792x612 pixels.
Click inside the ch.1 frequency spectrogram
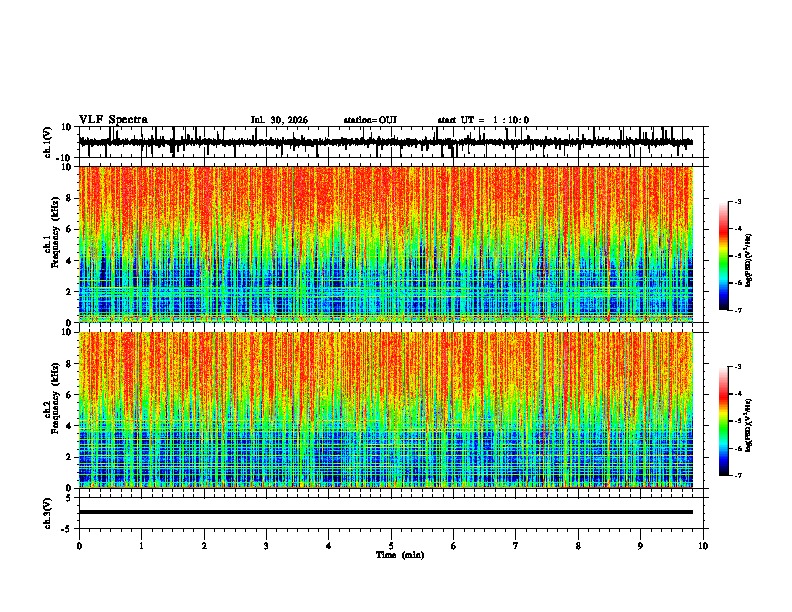386,244
